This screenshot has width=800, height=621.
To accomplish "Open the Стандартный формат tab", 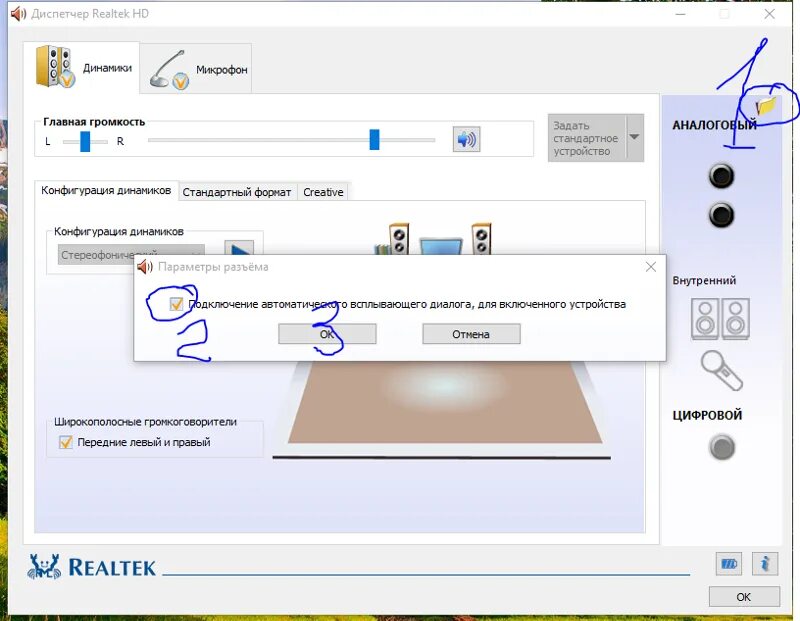I will (x=237, y=192).
